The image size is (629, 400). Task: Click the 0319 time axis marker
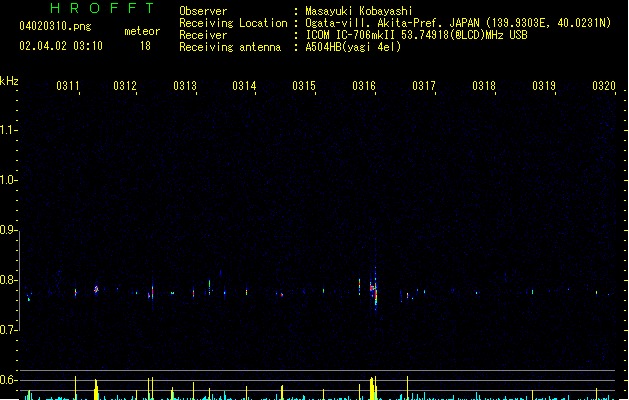(544, 86)
